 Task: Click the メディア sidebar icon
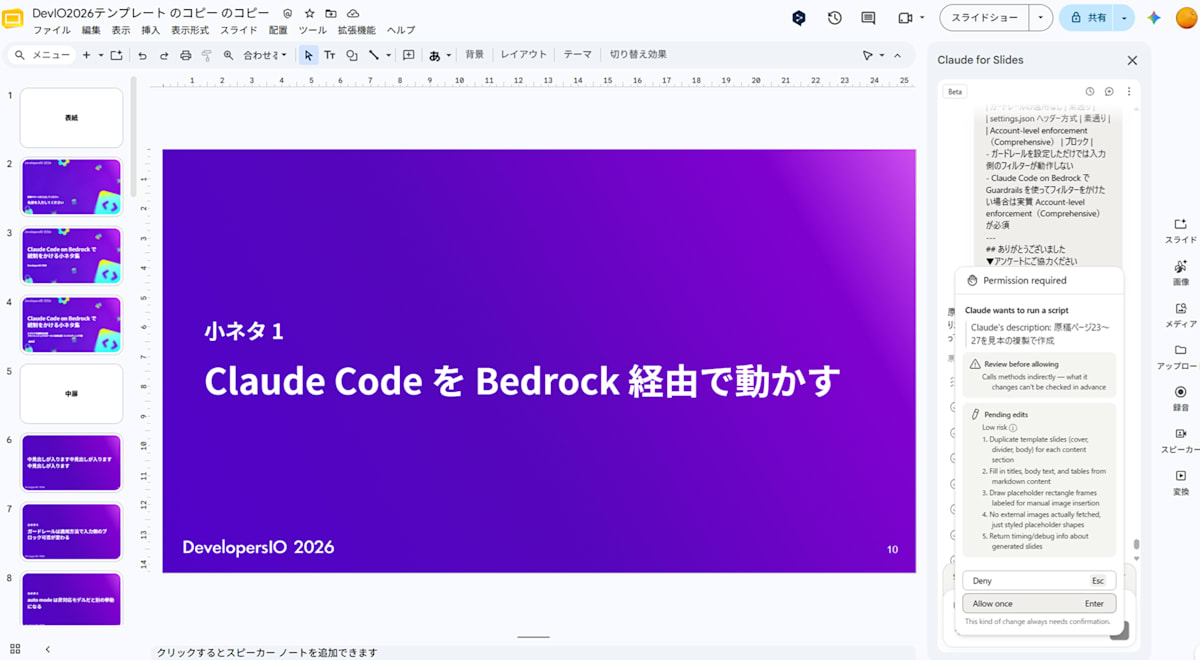[1180, 314]
